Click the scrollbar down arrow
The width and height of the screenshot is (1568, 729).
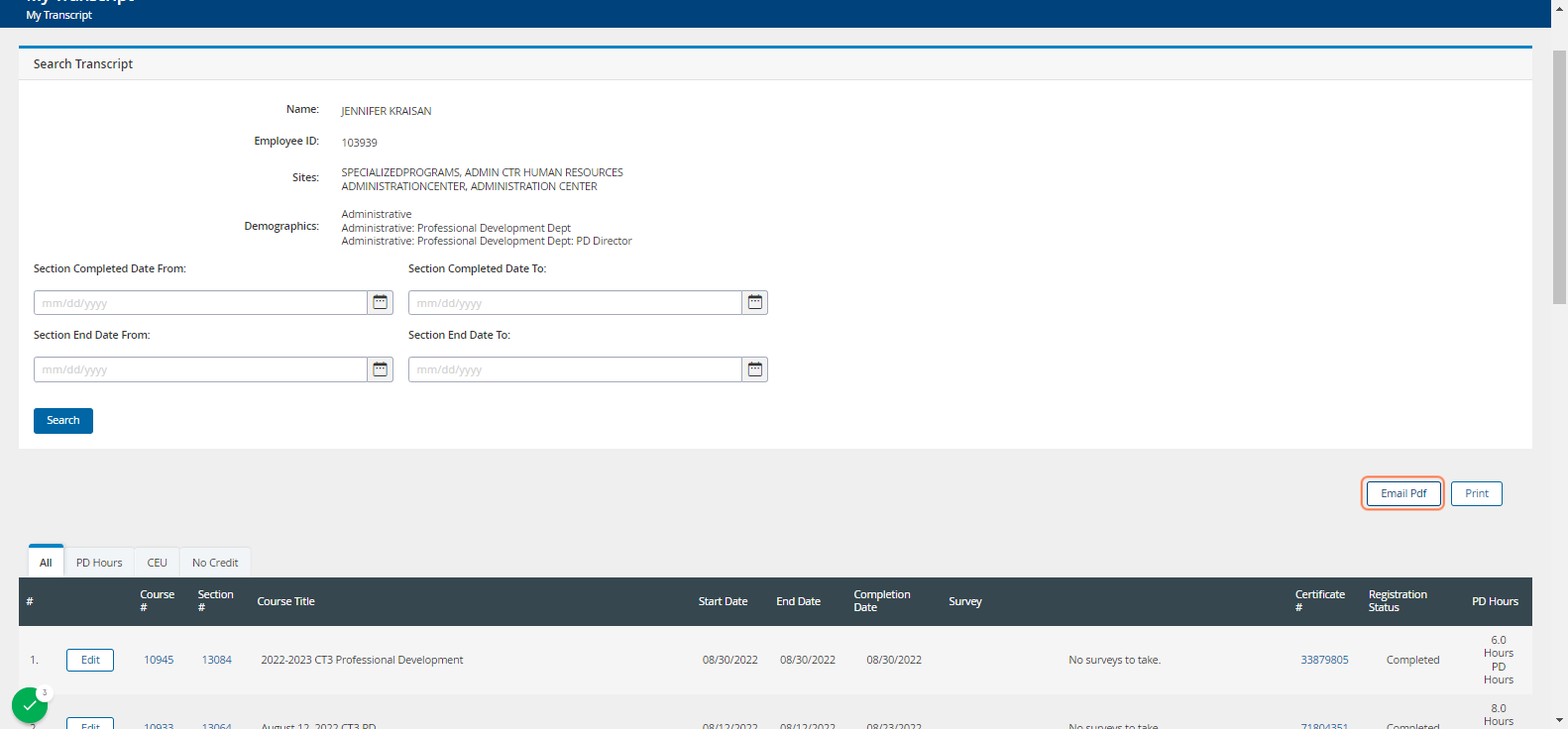[x=1559, y=720]
